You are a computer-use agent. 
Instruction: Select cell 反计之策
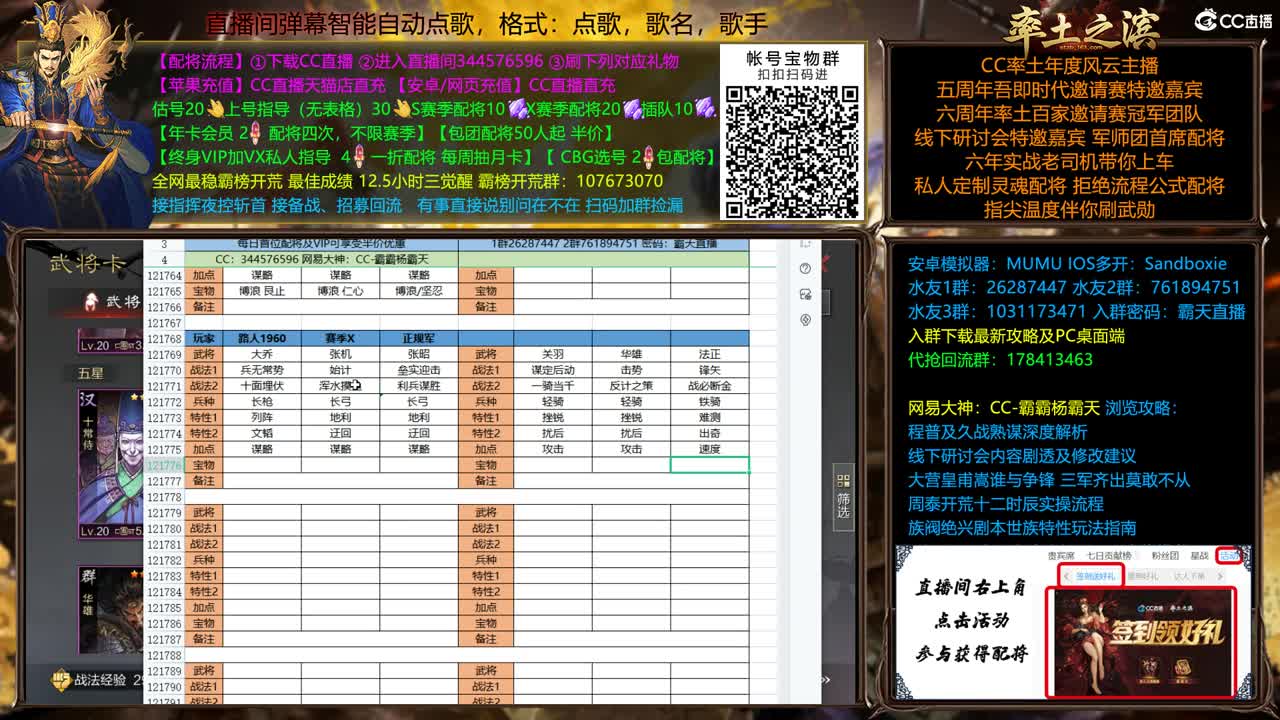(631, 386)
